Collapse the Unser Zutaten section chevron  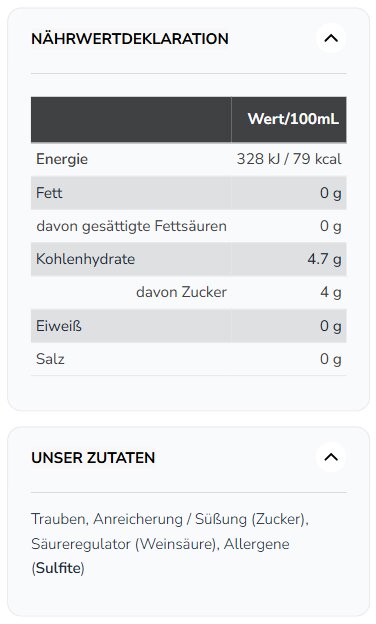coord(331,457)
